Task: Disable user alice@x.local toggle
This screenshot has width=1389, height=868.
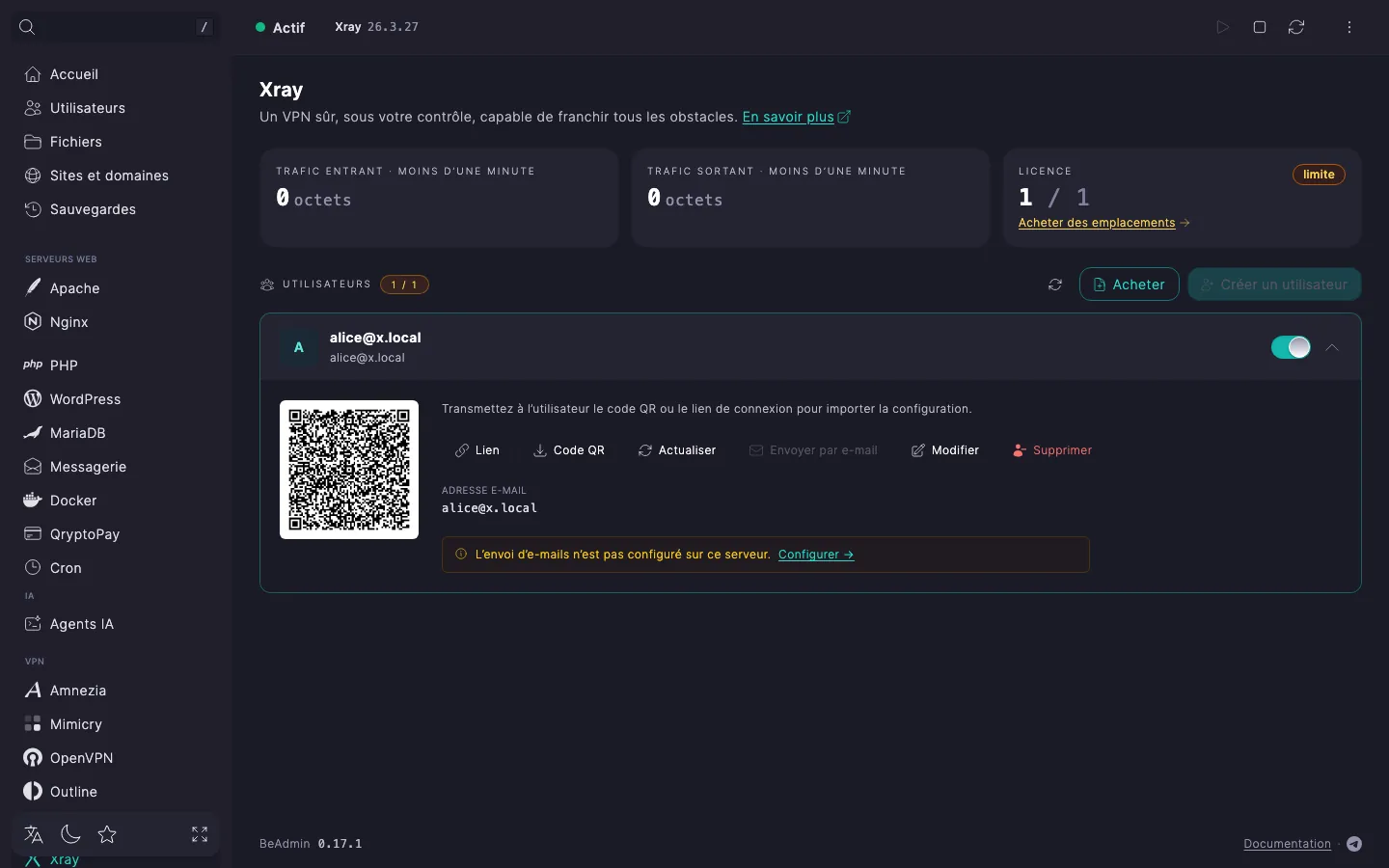Action: coord(1291,347)
